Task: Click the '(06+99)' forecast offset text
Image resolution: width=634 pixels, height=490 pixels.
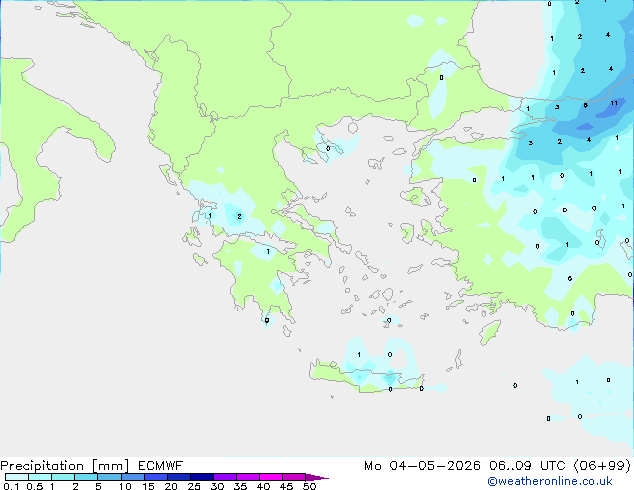Action: [x=602, y=466]
